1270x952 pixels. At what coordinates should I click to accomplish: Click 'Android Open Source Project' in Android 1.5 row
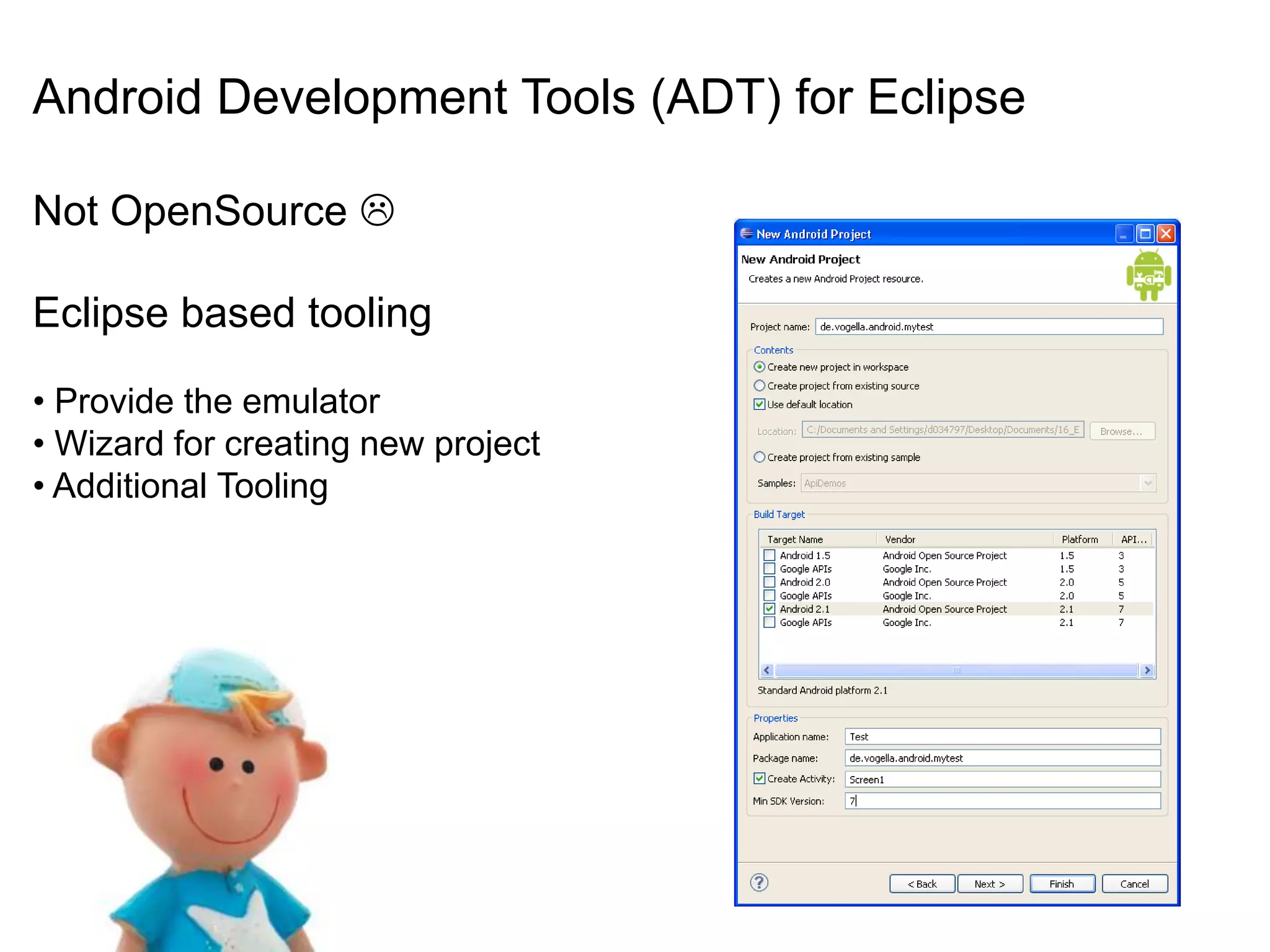[944, 555]
